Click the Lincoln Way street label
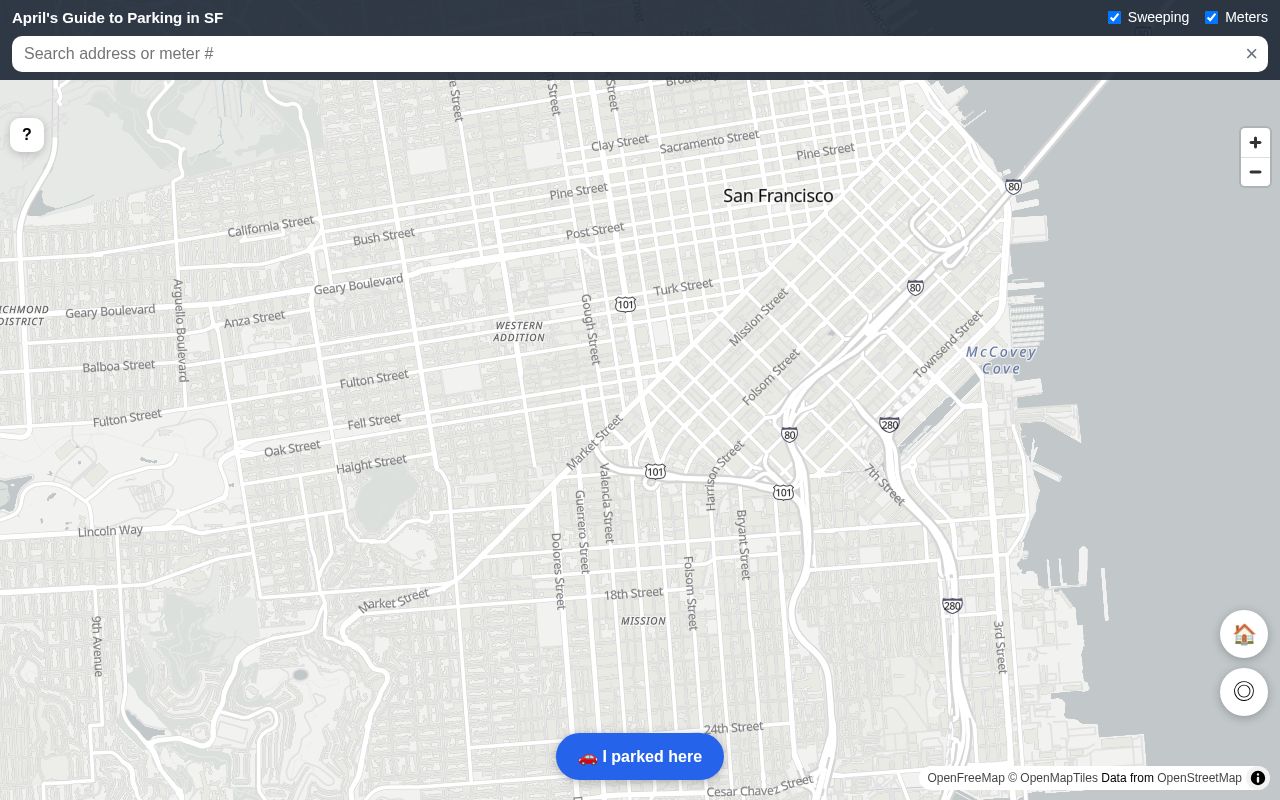 tap(110, 531)
